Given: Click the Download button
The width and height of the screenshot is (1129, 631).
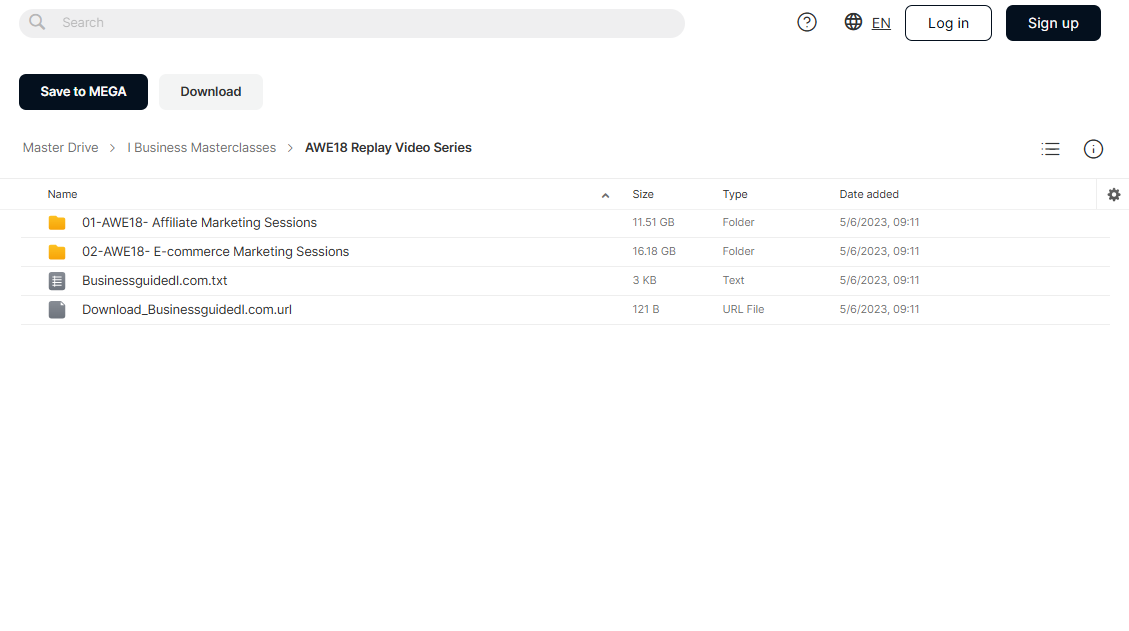Looking at the screenshot, I should pos(211,91).
